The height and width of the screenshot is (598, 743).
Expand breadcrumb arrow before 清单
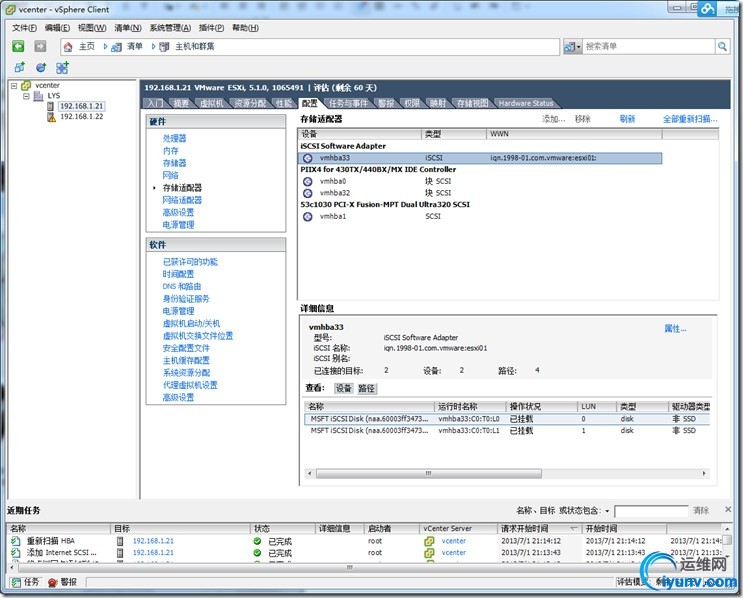tap(106, 46)
